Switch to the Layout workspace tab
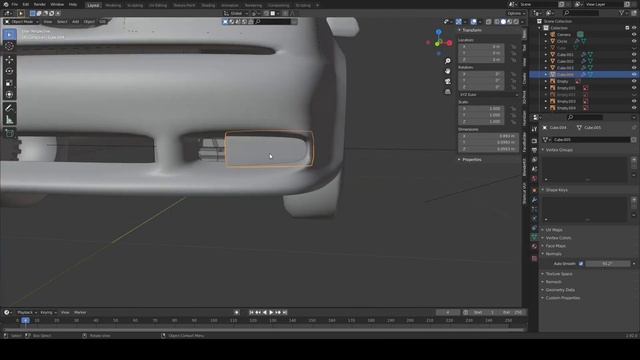Screen dimensions: 640x360 (x=93, y=5)
